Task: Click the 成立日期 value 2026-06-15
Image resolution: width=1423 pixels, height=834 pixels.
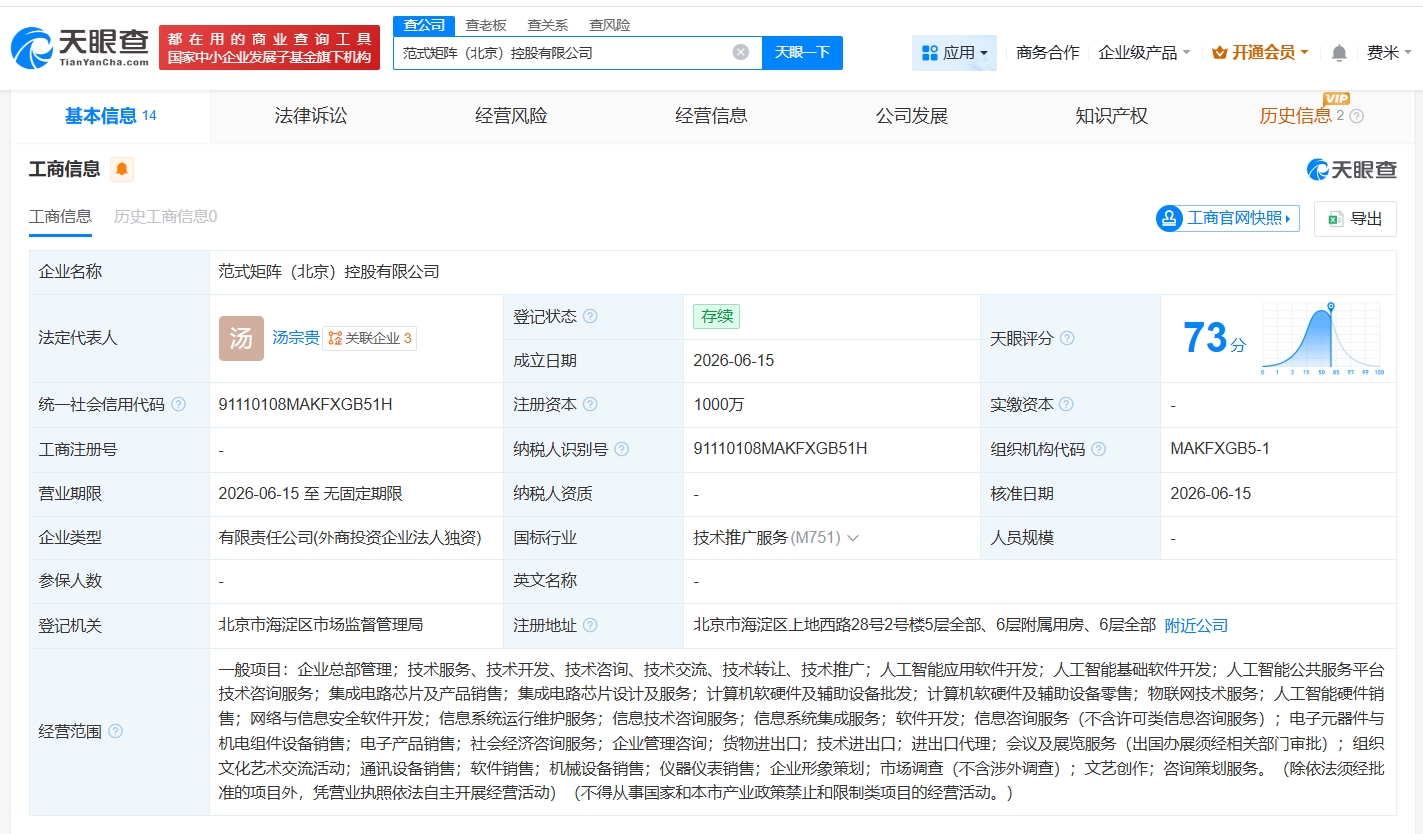Action: tap(733, 360)
